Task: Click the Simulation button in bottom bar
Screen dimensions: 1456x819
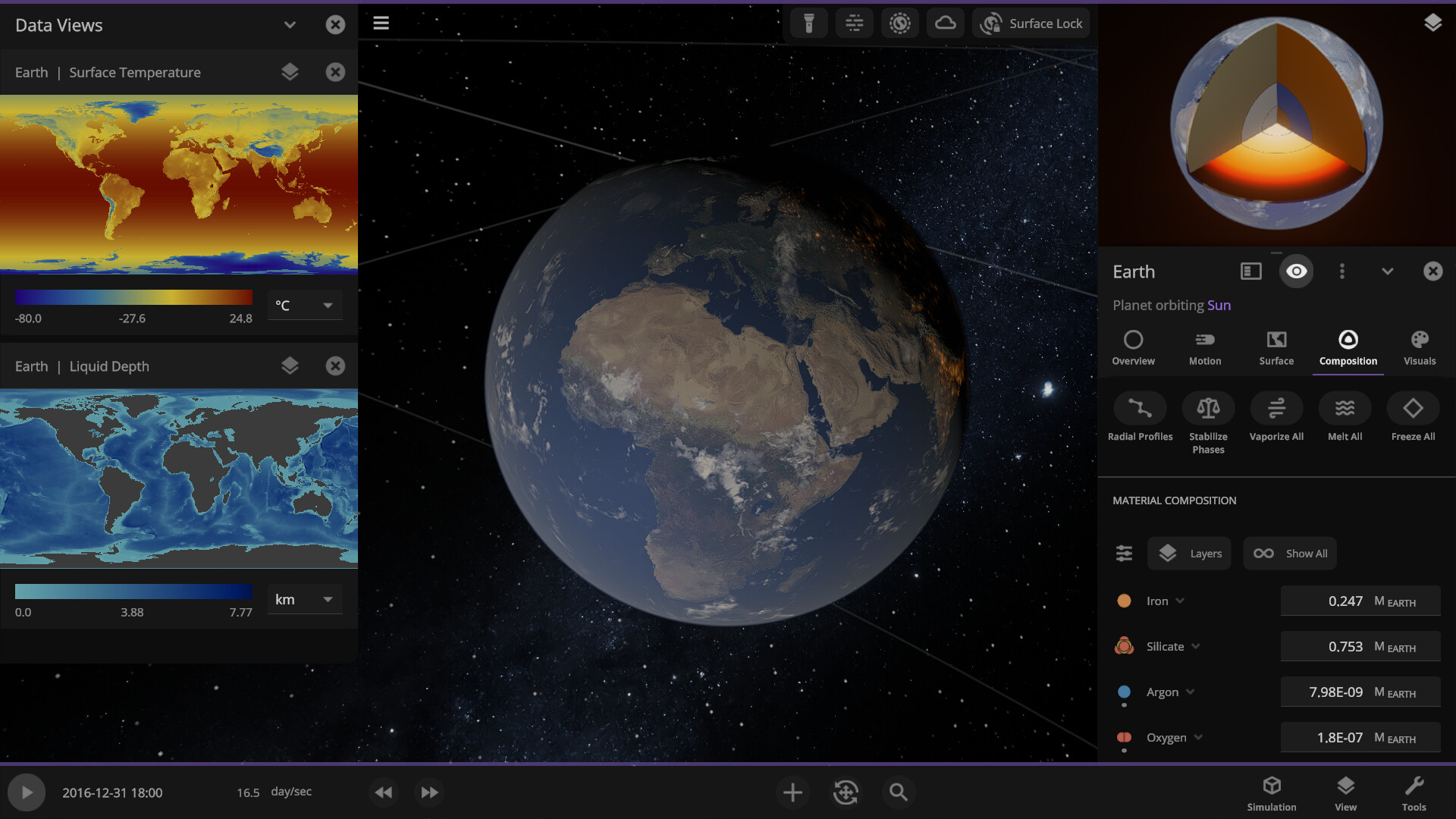Action: pyautogui.click(x=1272, y=792)
